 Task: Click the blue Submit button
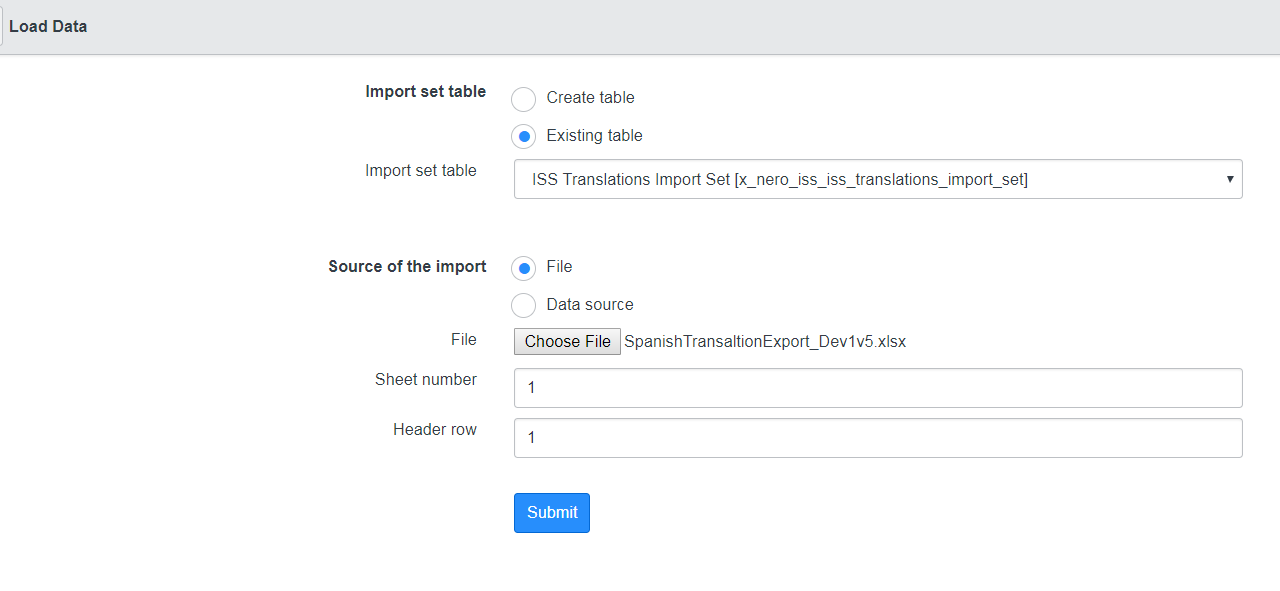pyautogui.click(x=551, y=513)
